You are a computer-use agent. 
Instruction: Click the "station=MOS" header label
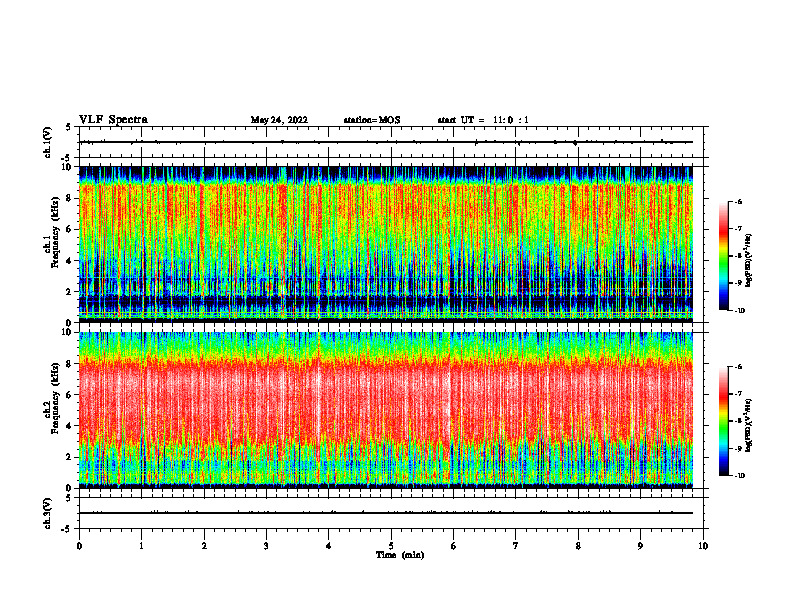coord(372,120)
